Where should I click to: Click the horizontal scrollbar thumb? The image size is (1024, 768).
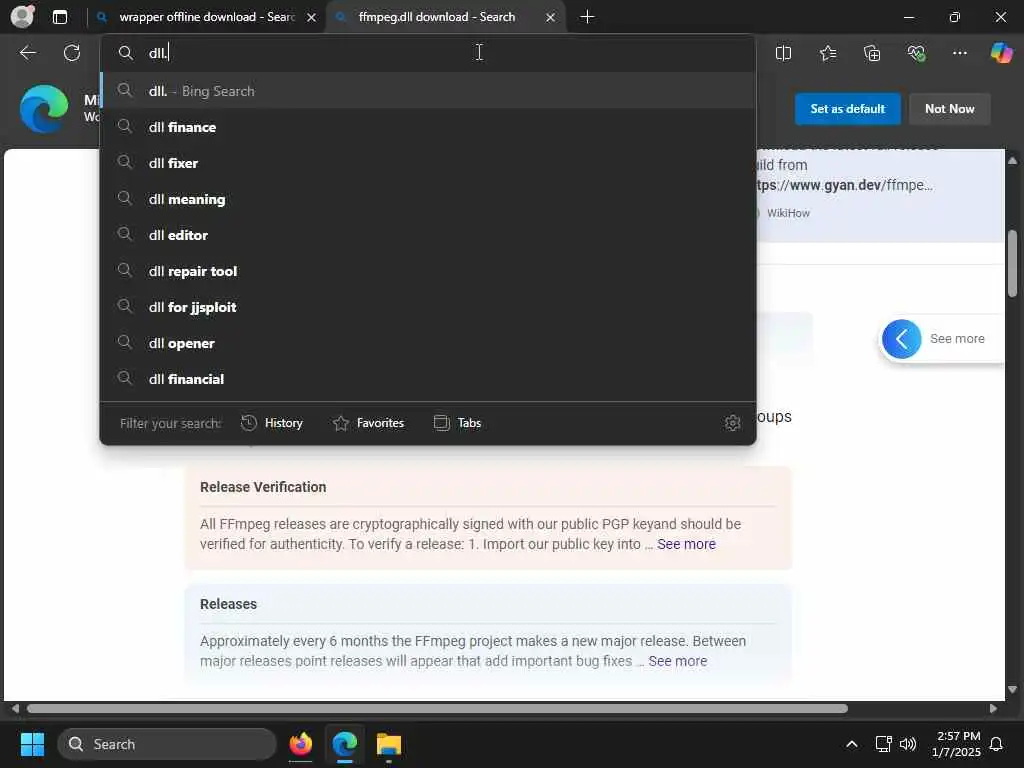(437, 709)
